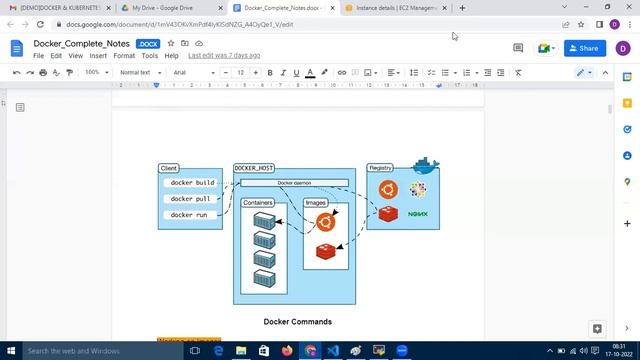This screenshot has height=360, width=640.
Task: Open Last edit was 7 days ago link
Action: 224,56
